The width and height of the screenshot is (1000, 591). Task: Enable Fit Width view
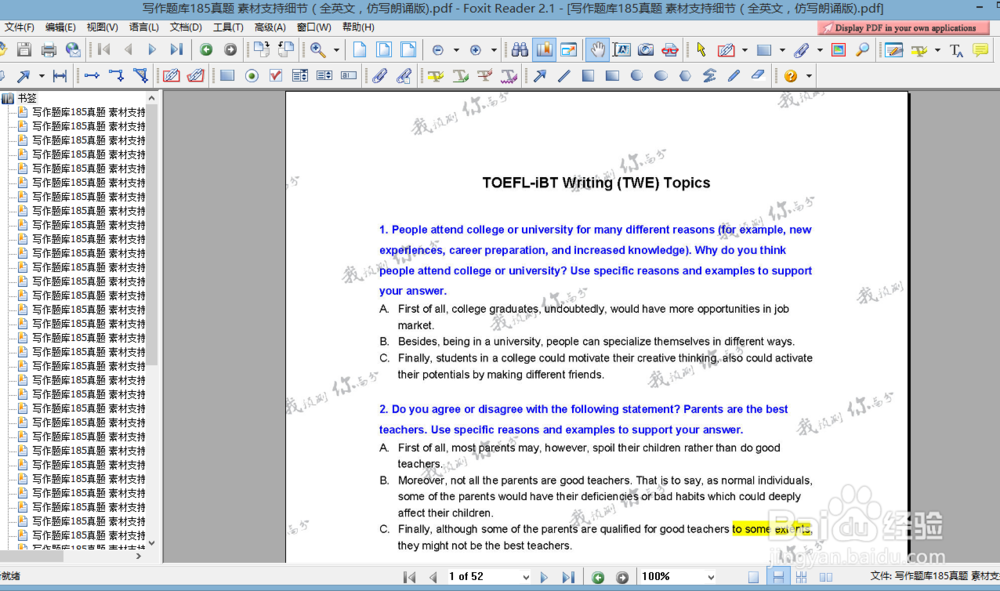click(408, 50)
